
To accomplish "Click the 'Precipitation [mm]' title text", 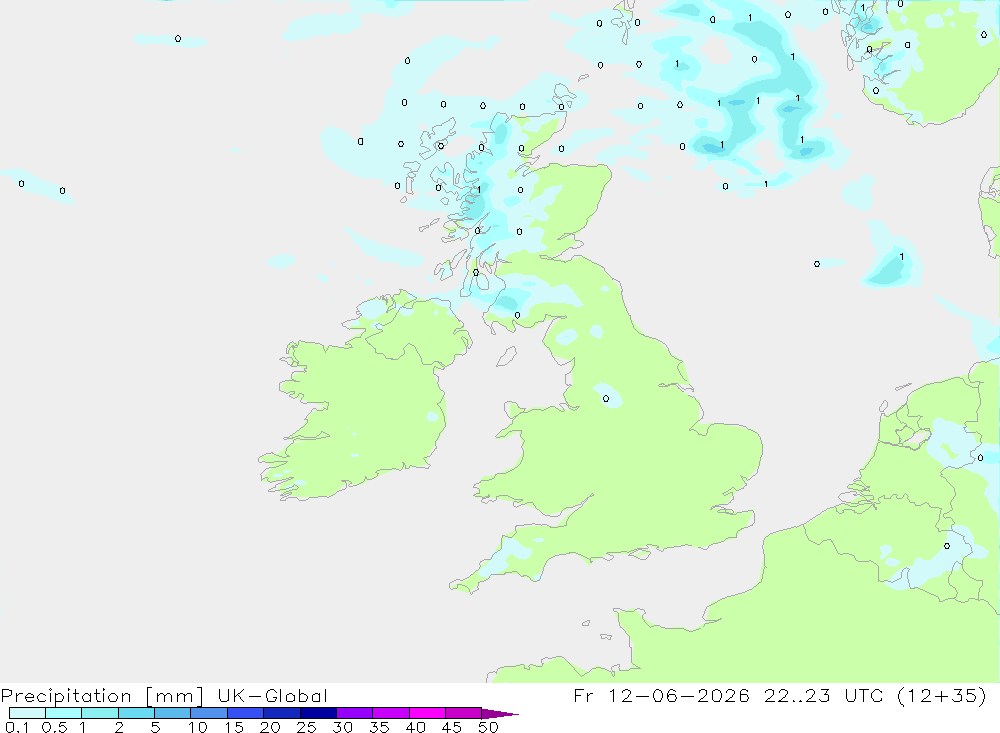I will (102, 696).
